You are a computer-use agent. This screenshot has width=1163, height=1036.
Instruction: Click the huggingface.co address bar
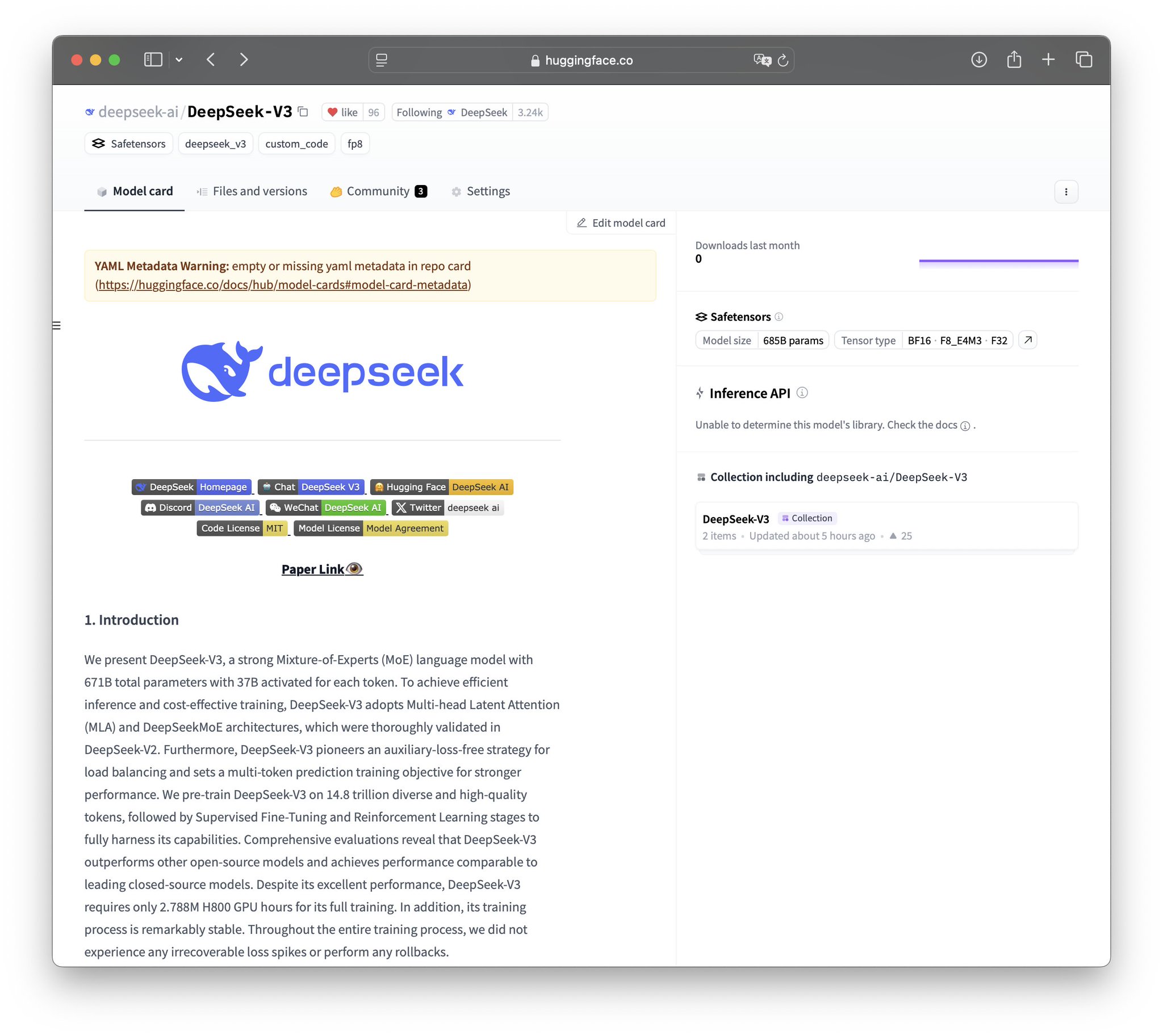(x=581, y=60)
